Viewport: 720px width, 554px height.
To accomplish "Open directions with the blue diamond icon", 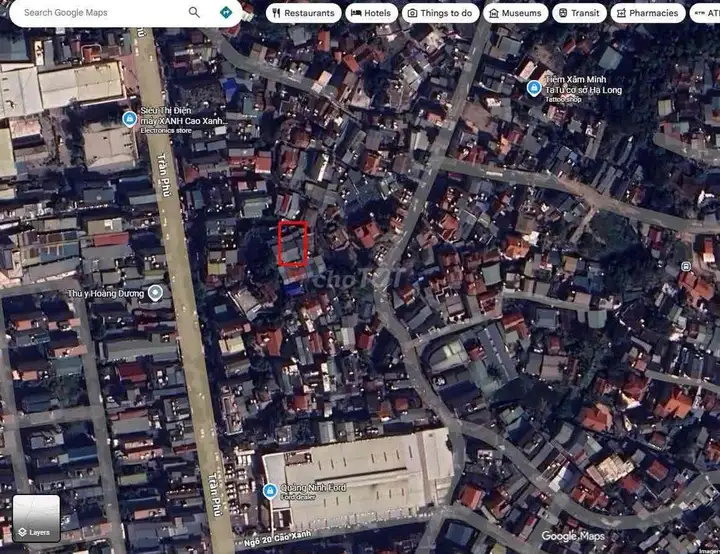I will coord(225,12).
